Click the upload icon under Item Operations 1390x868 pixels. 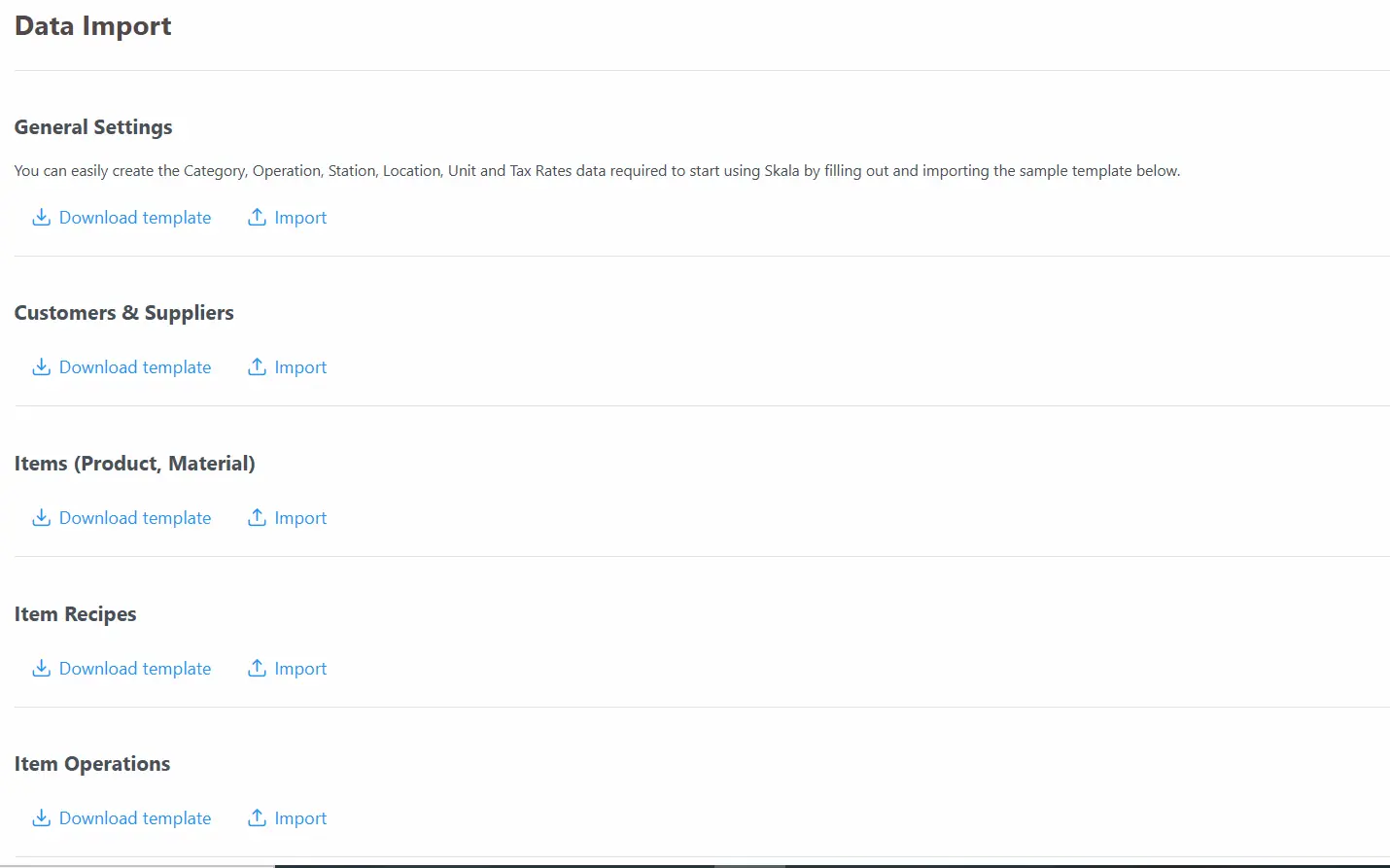pyautogui.click(x=257, y=817)
